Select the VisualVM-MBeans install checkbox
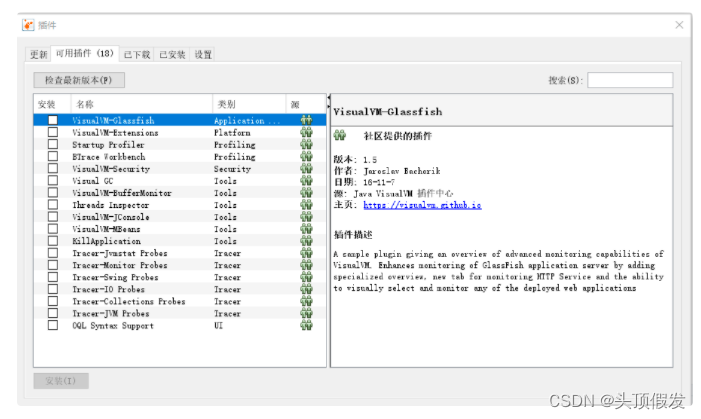Viewport: 701px width, 419px height. tap(53, 229)
